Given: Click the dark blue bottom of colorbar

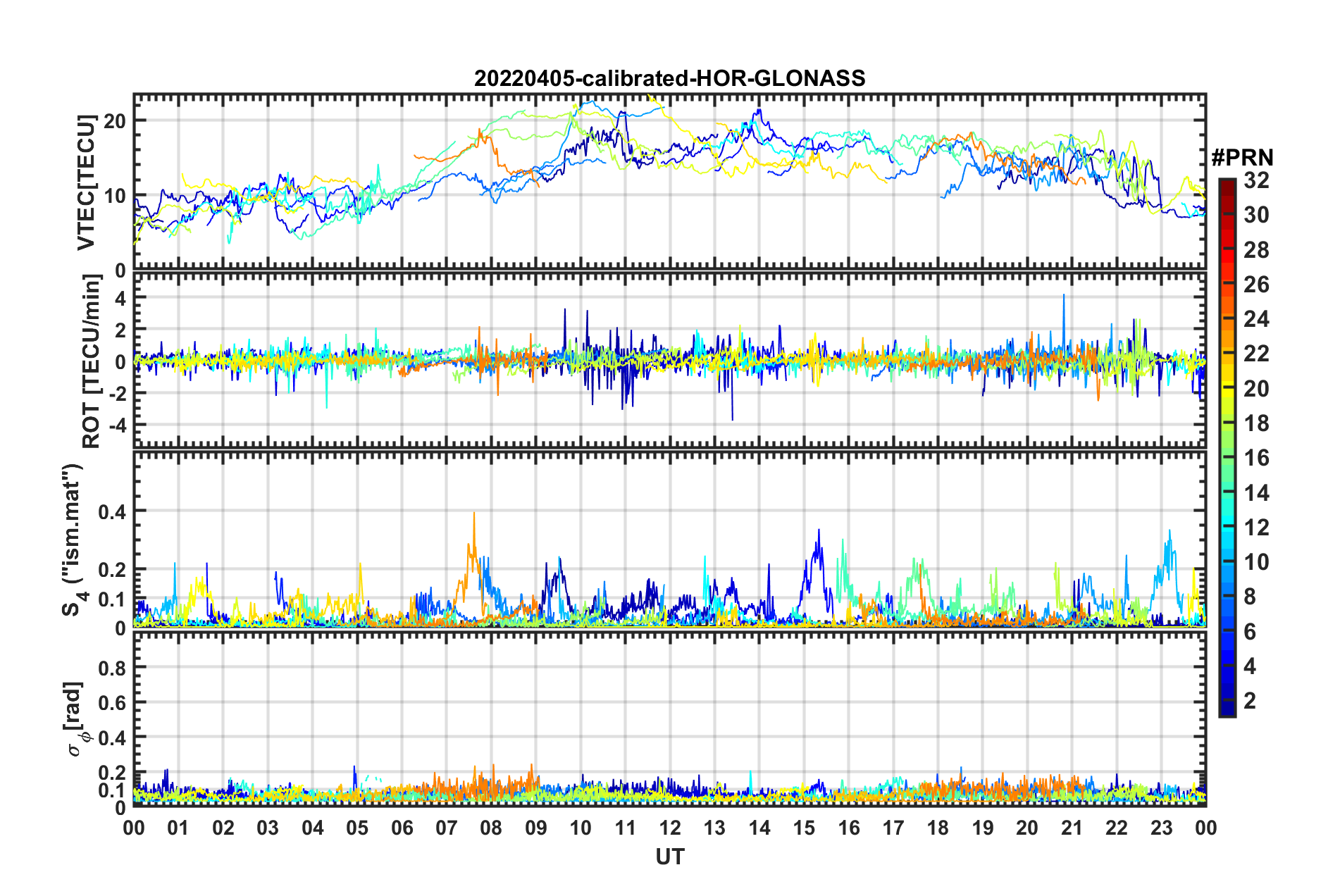Looking at the screenshot, I should coord(1227,709).
